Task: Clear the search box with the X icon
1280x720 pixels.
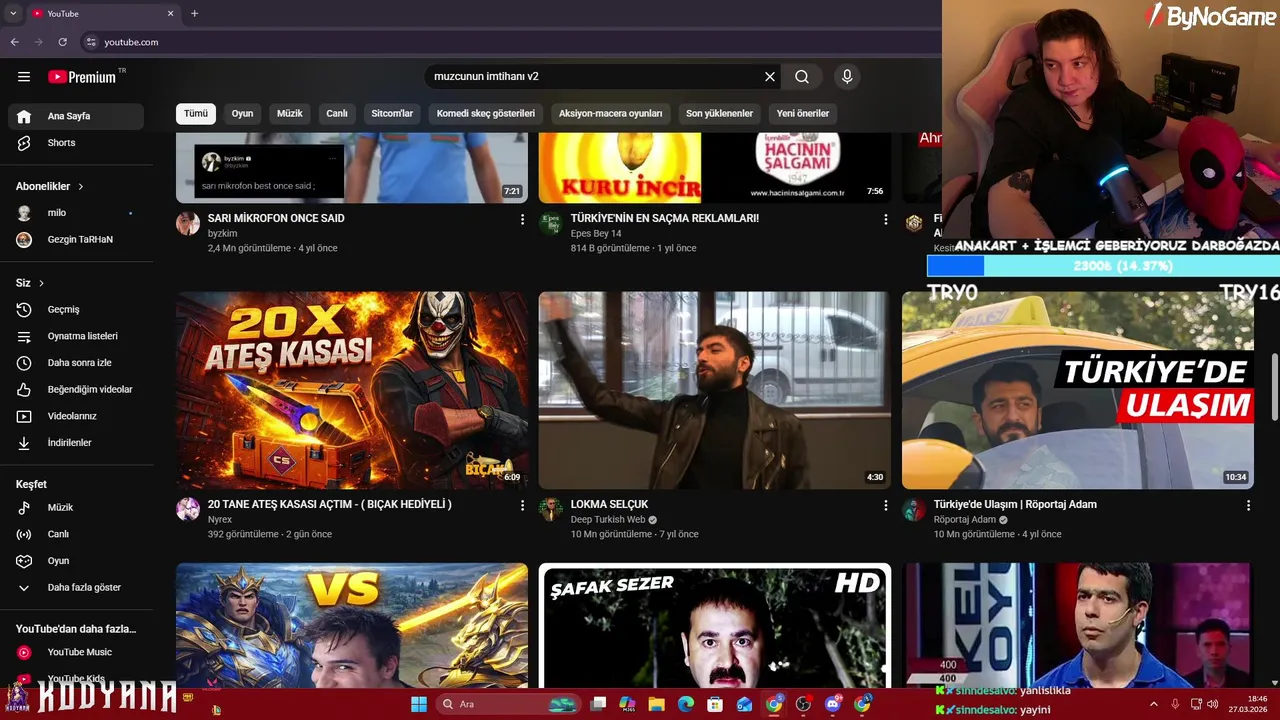Action: coord(770,77)
